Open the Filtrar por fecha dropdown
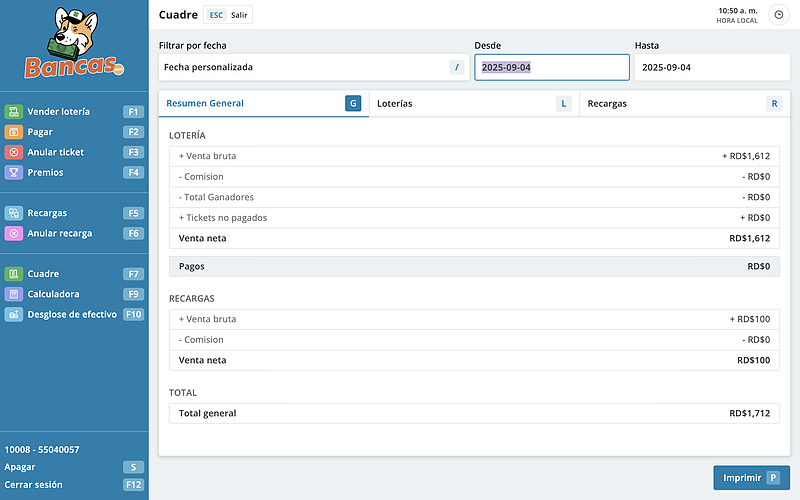The image size is (800, 500). pyautogui.click(x=314, y=67)
